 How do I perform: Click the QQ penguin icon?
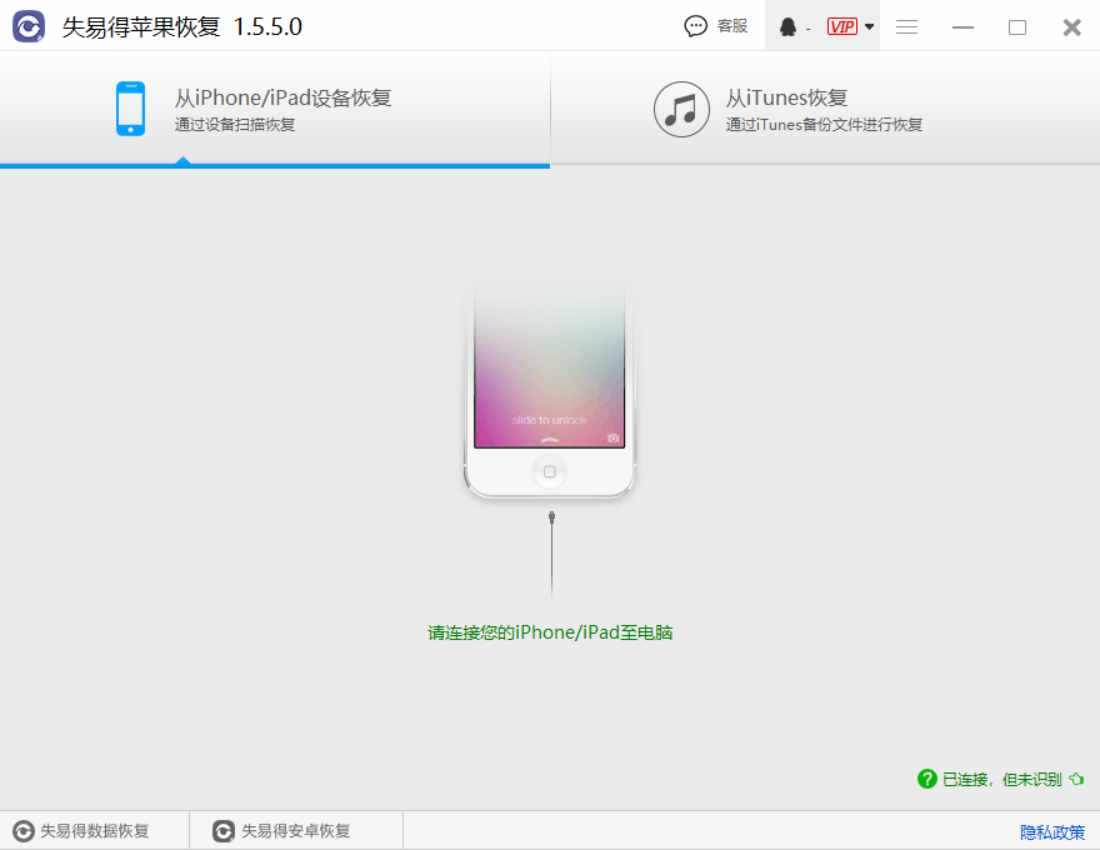[789, 27]
